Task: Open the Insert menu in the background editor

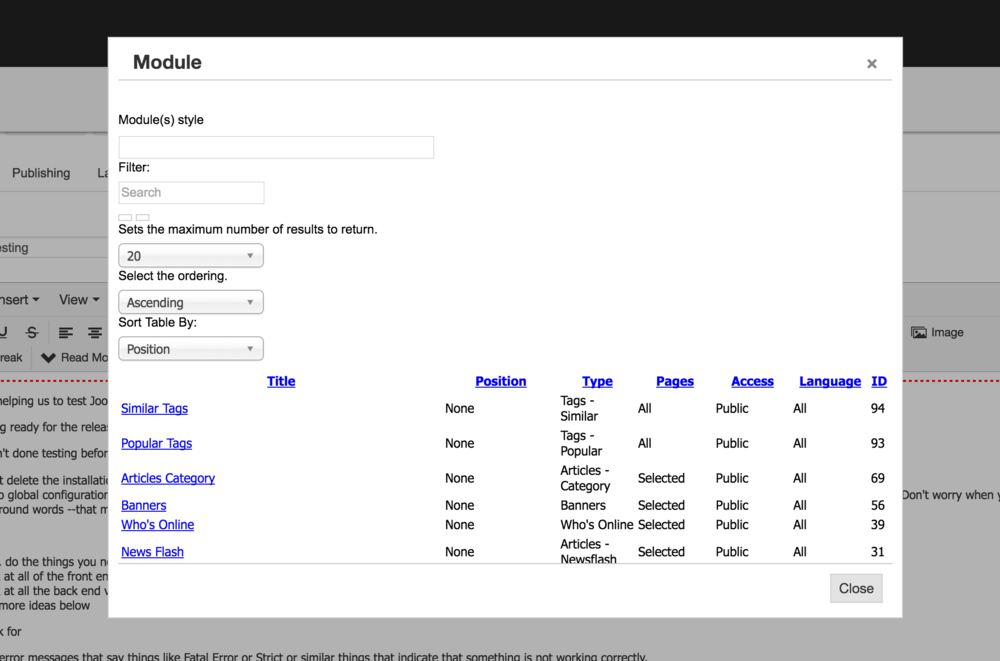Action: (x=19, y=300)
